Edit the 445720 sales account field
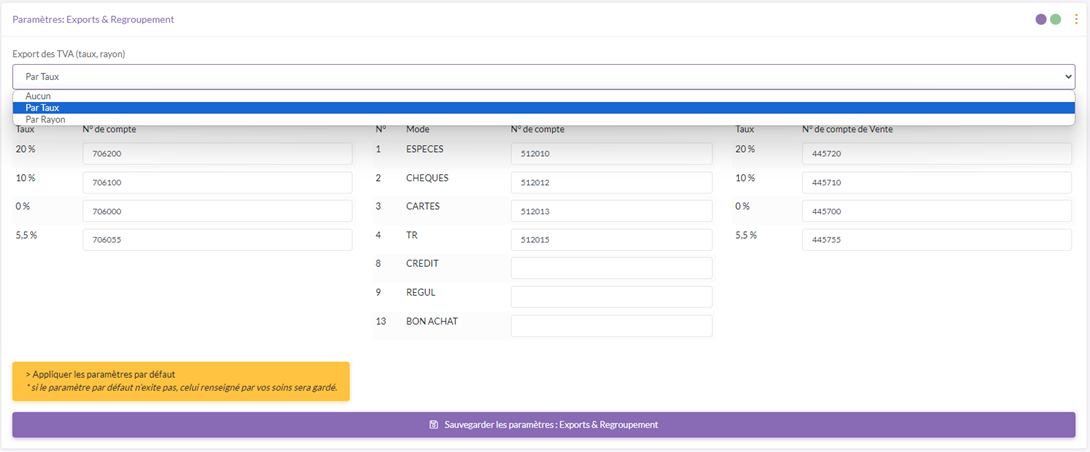The width and height of the screenshot is (1090, 452). click(x=938, y=154)
